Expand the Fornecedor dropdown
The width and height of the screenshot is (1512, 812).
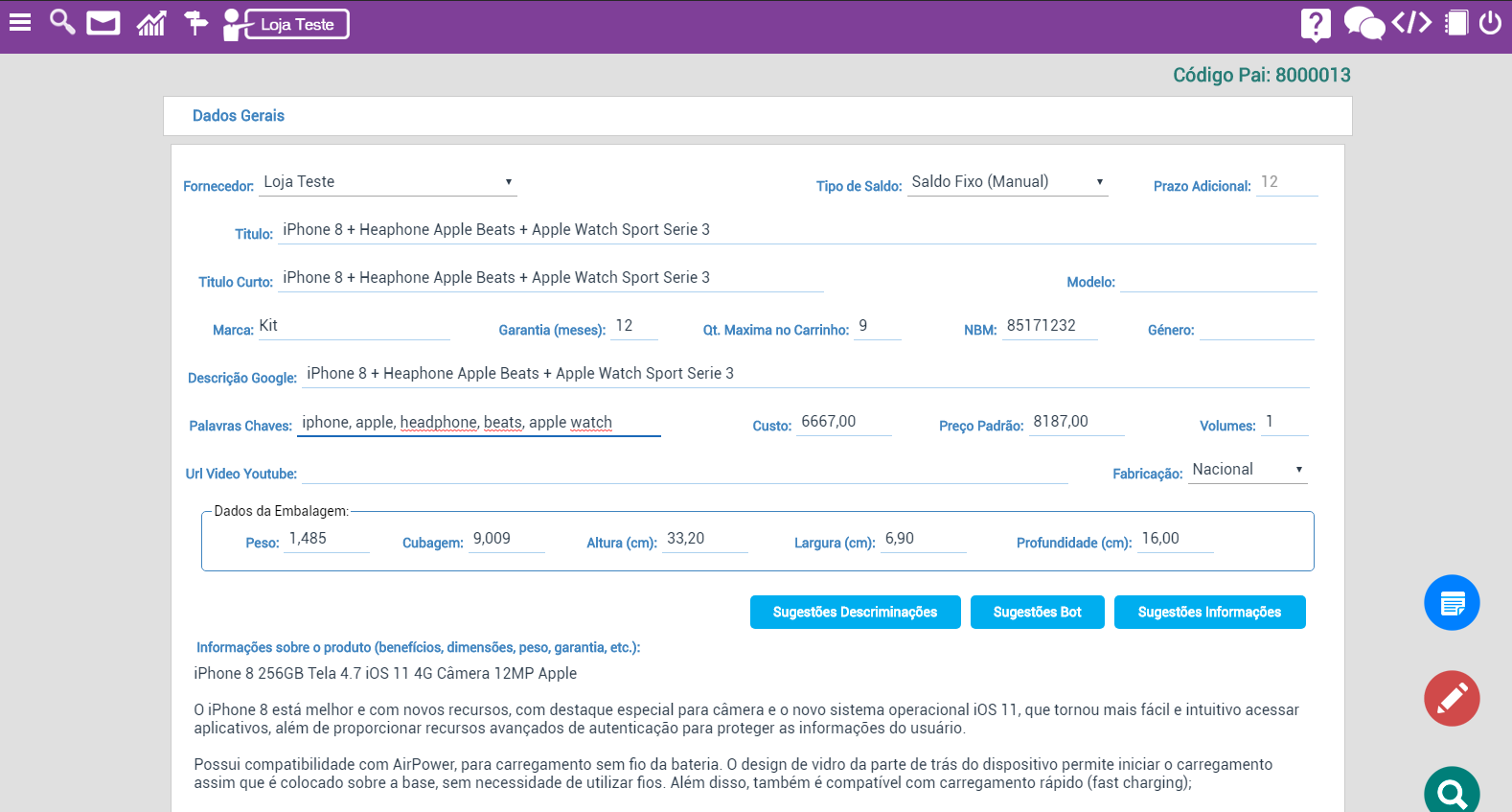point(388,182)
